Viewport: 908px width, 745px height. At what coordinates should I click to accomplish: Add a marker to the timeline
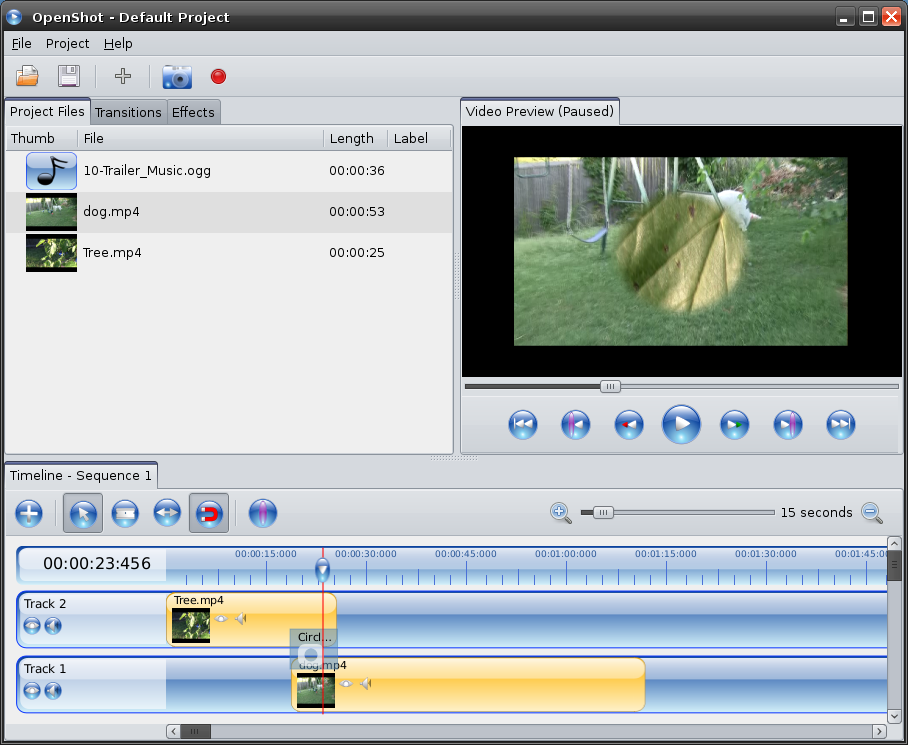coord(262,514)
